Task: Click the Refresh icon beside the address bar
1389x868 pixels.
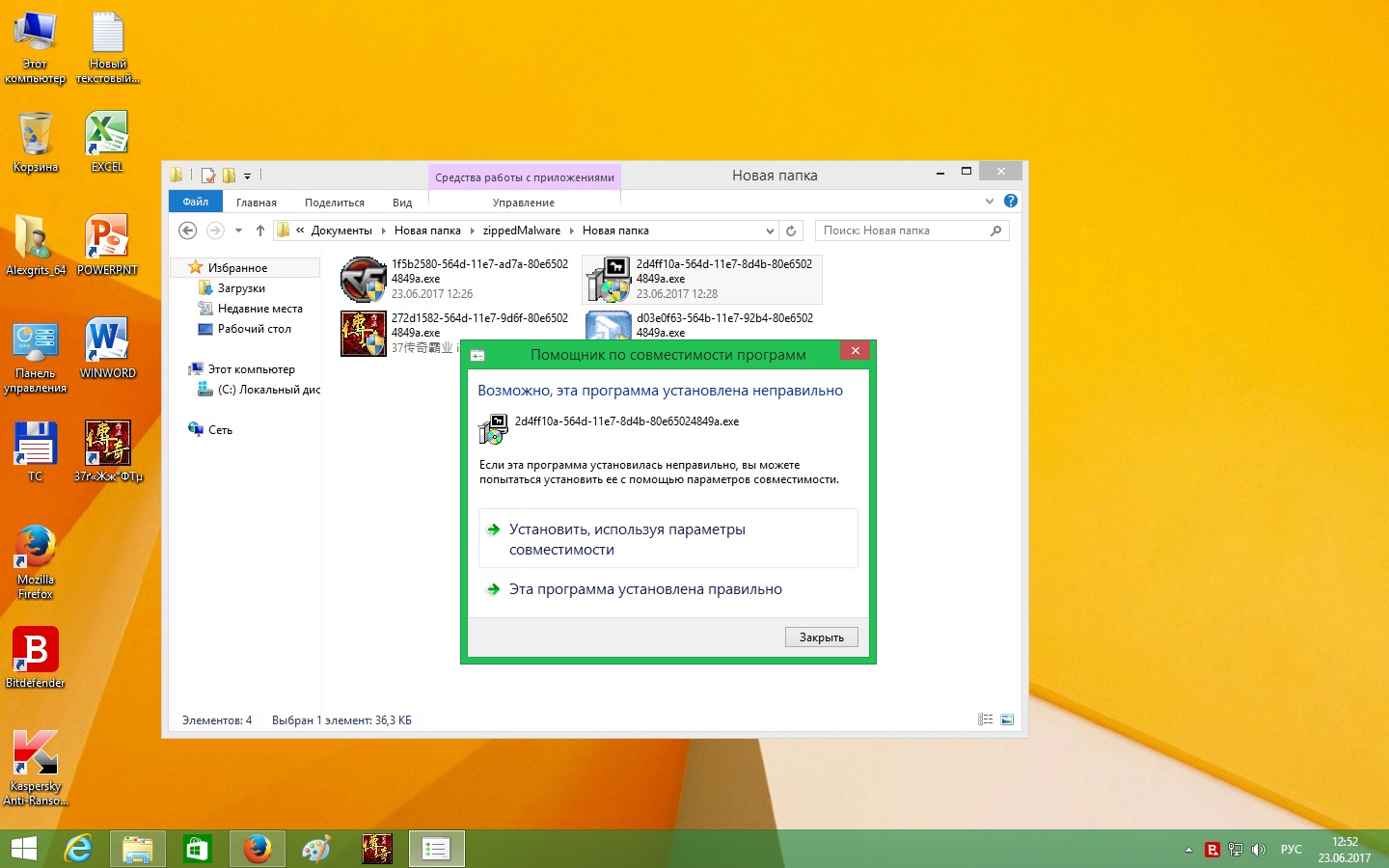Action: coord(791,231)
